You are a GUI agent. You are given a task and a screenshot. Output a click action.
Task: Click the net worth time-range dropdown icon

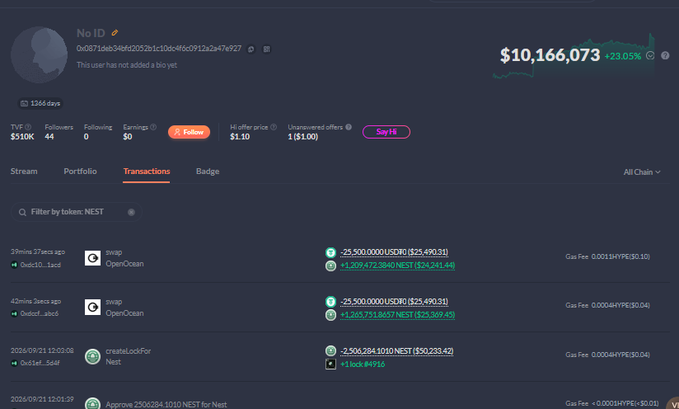click(650, 55)
